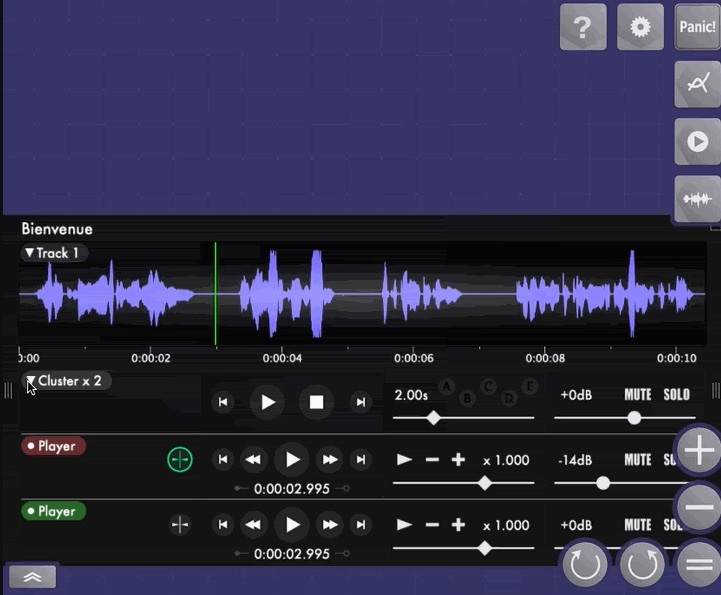Skip Cluster to end
721x595 pixels.
click(361, 402)
